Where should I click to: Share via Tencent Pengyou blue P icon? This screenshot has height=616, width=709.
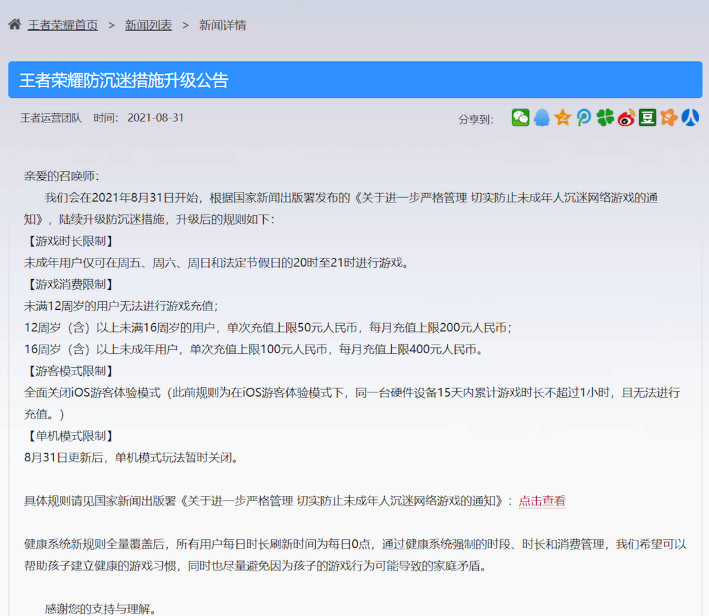(x=584, y=118)
